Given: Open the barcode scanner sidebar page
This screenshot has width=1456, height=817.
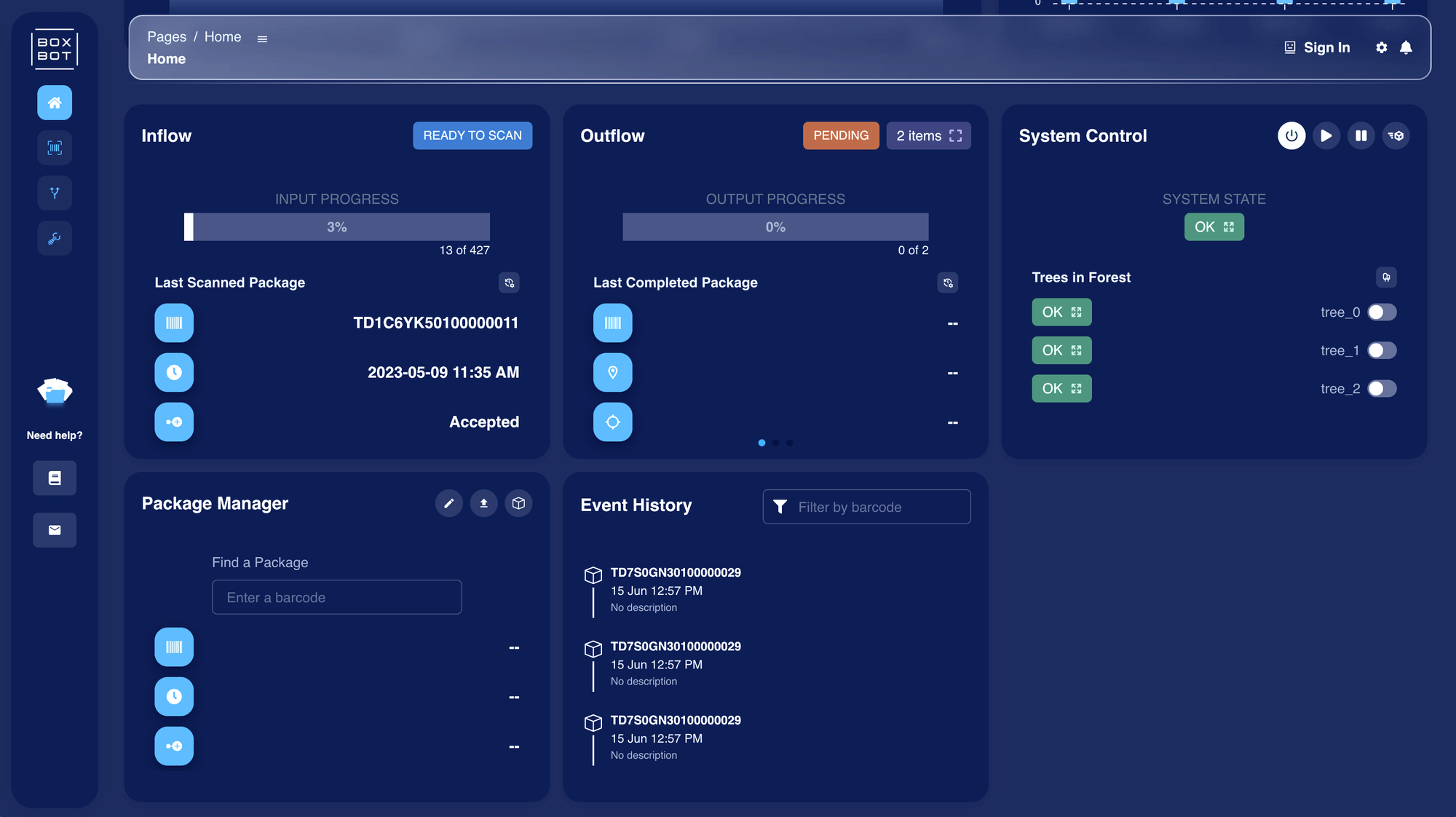Looking at the screenshot, I should click(x=55, y=148).
